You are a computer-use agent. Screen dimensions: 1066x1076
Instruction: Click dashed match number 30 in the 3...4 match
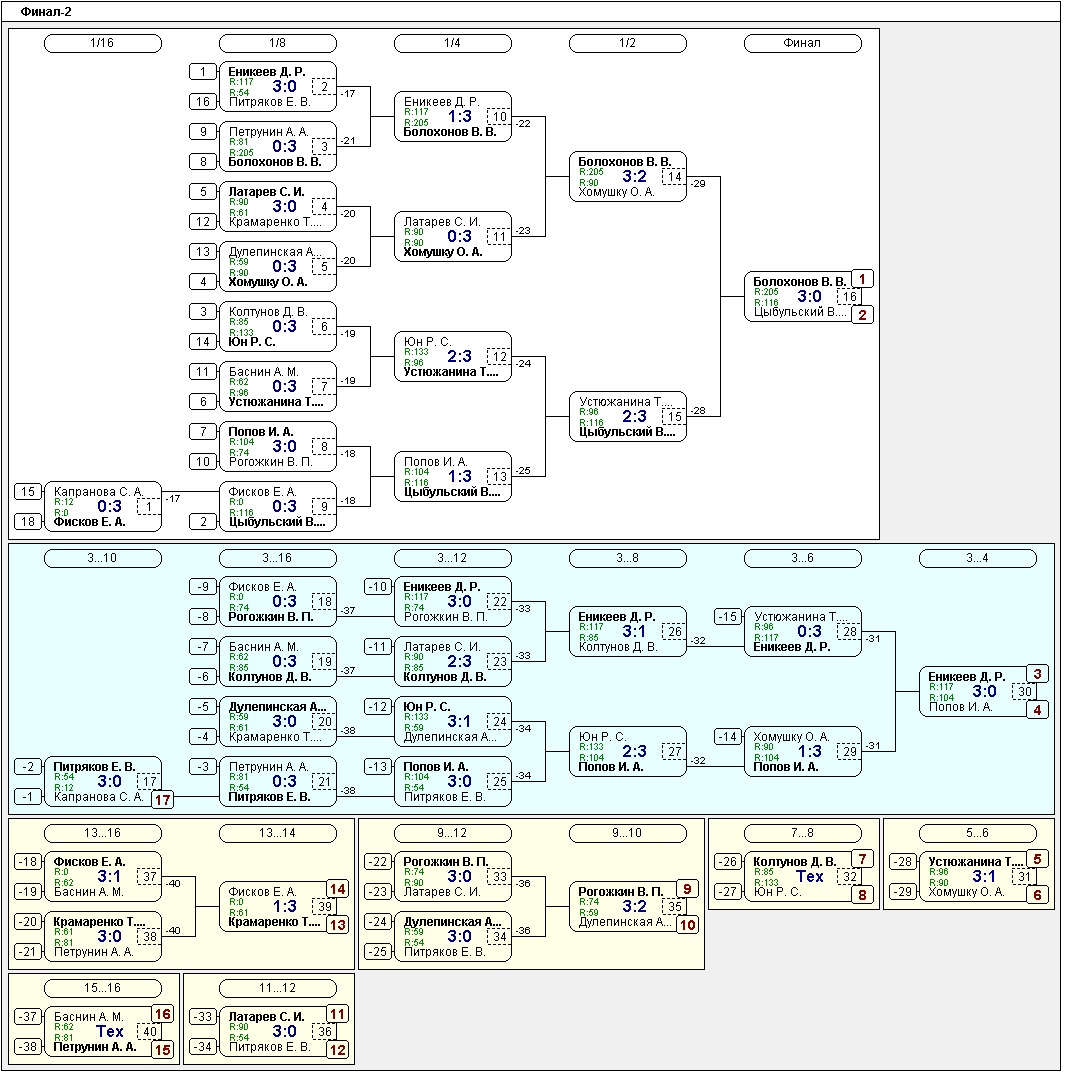1024,692
